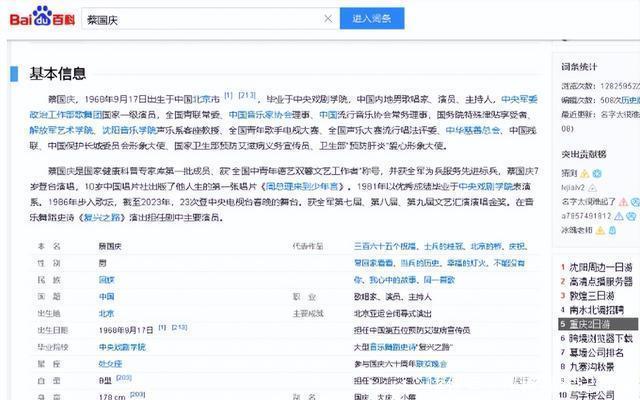Viewport: 640px width, 400px height.
Task: Open hot search item 墓墙公司排名
Action: pos(596,353)
